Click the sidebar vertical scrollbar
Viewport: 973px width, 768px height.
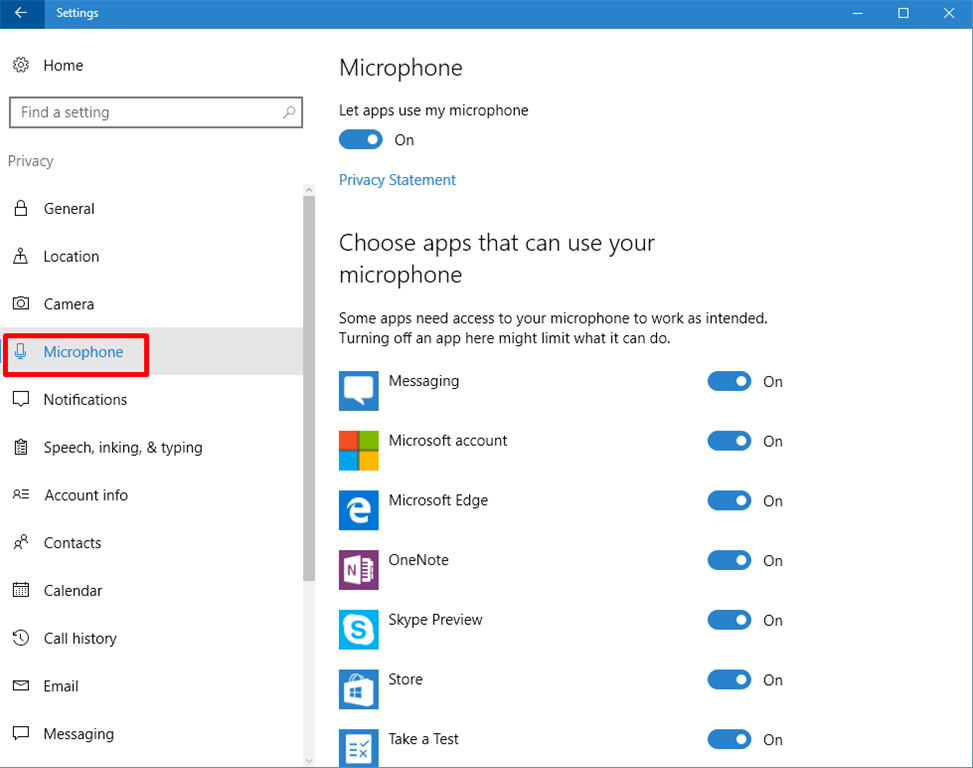coord(309,390)
